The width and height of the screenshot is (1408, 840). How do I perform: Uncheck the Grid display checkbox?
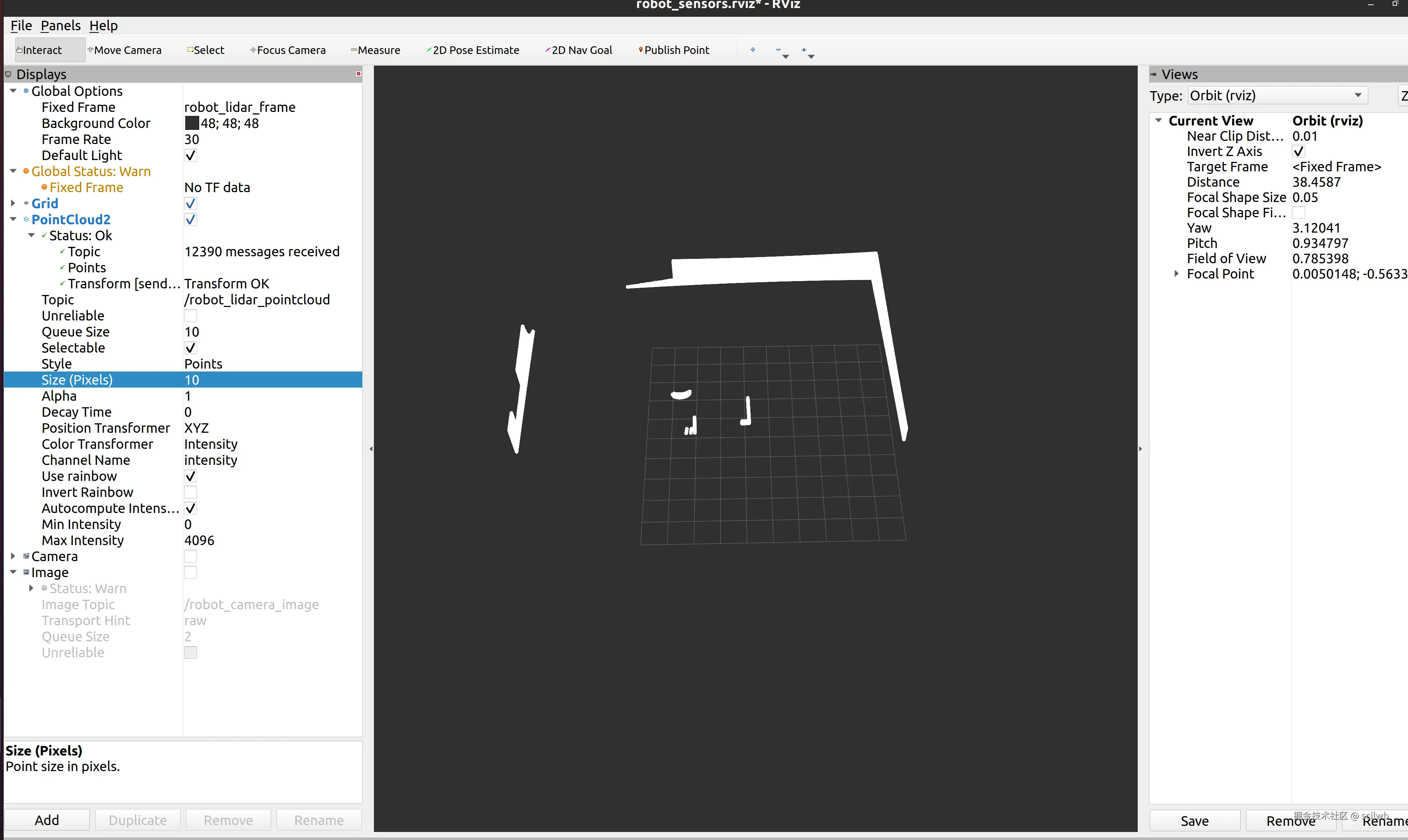[191, 203]
